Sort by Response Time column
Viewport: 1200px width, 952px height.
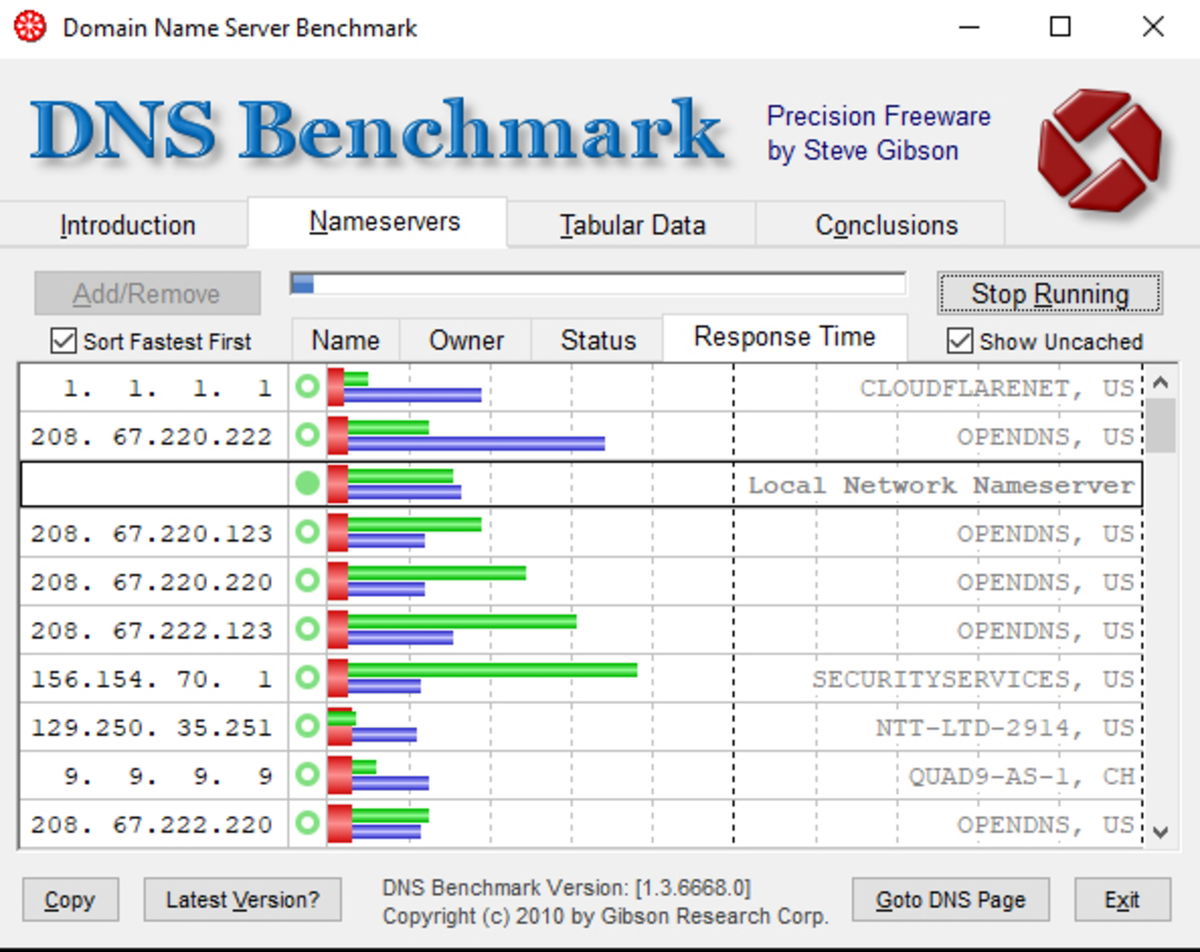coord(785,336)
